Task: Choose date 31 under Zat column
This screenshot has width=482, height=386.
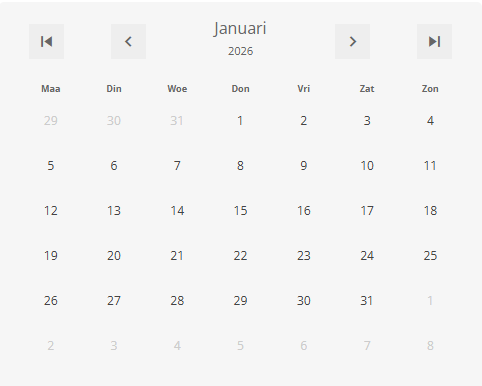Action: pyautogui.click(x=366, y=301)
